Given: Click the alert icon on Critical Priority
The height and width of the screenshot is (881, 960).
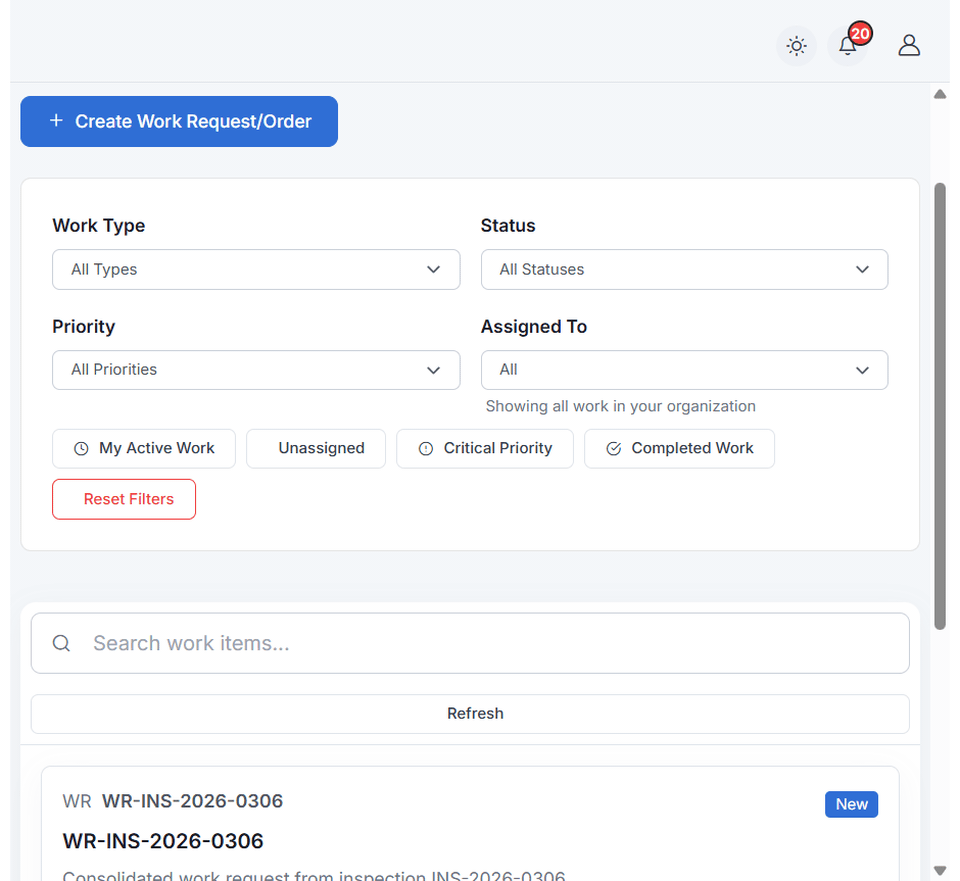Looking at the screenshot, I should (426, 449).
